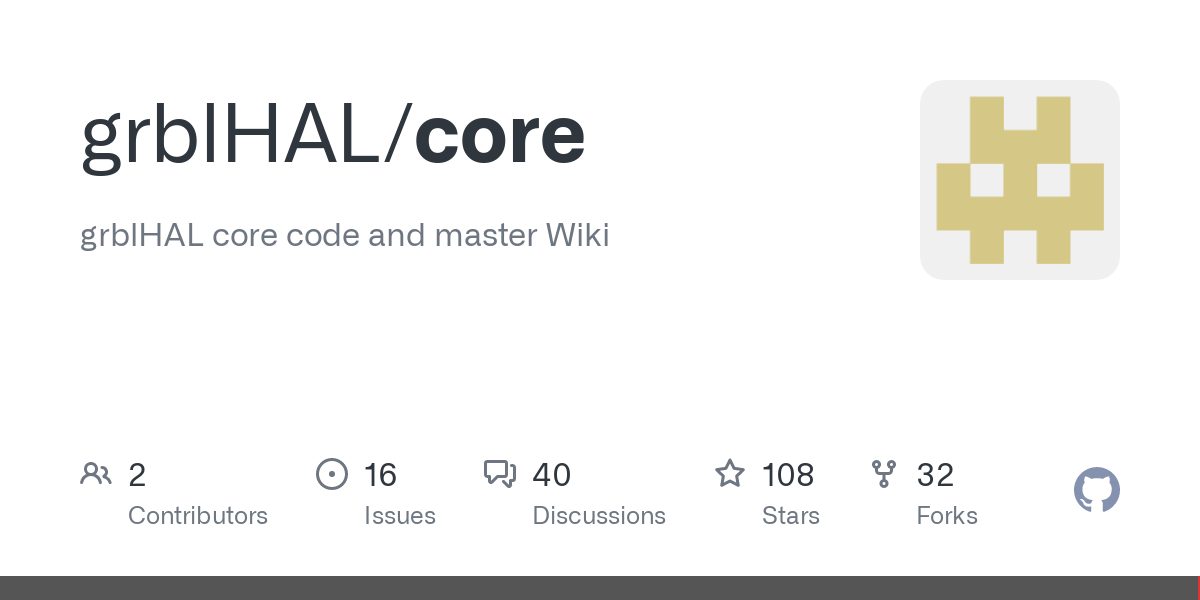Open the Discussions label
1200x600 pixels.
pos(599,516)
